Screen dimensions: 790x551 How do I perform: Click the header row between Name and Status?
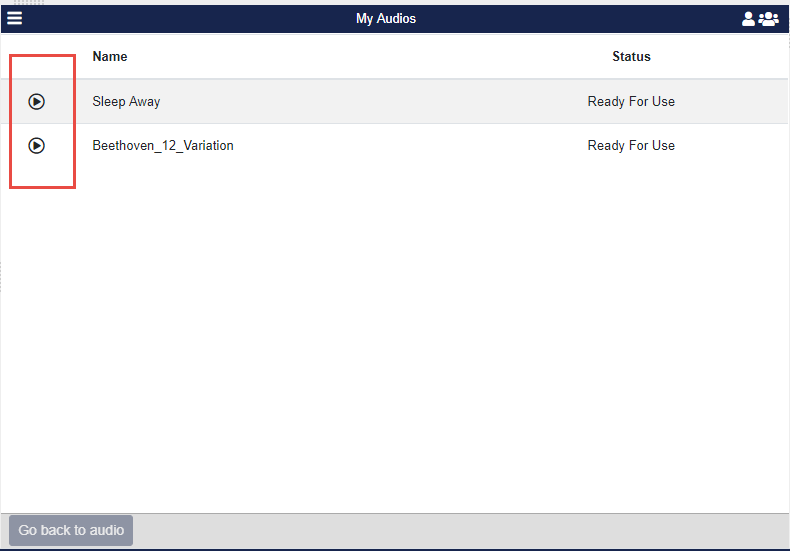[x=370, y=57]
